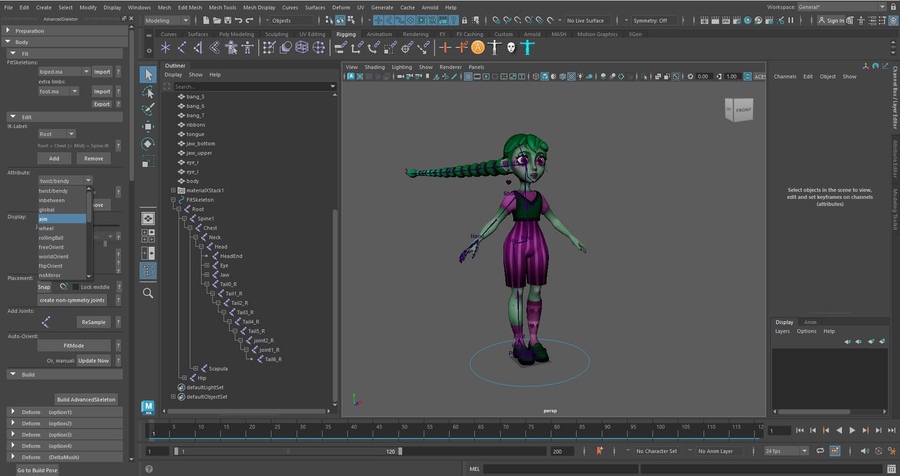Click the white skull shelf icon
Viewport: 900px width, 476px height.
(509, 47)
